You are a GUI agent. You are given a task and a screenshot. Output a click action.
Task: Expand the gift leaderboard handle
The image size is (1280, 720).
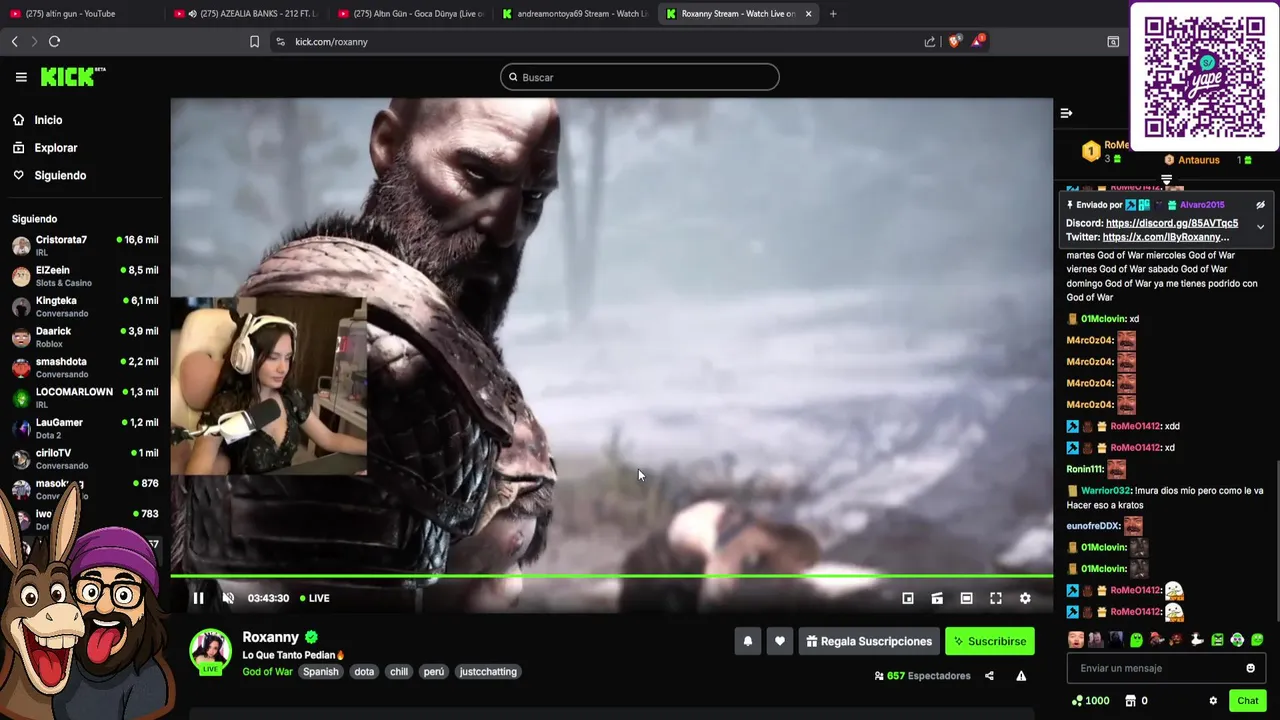(x=1166, y=179)
